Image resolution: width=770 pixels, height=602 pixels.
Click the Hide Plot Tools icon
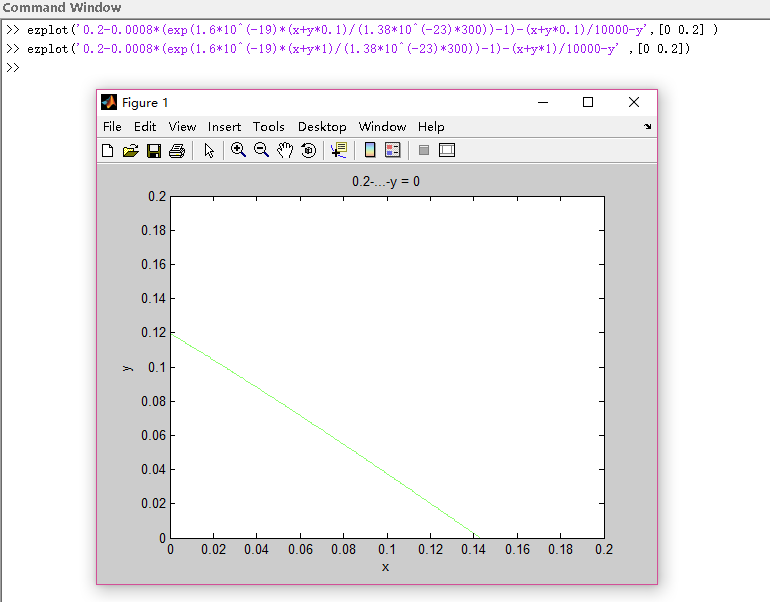pos(424,150)
